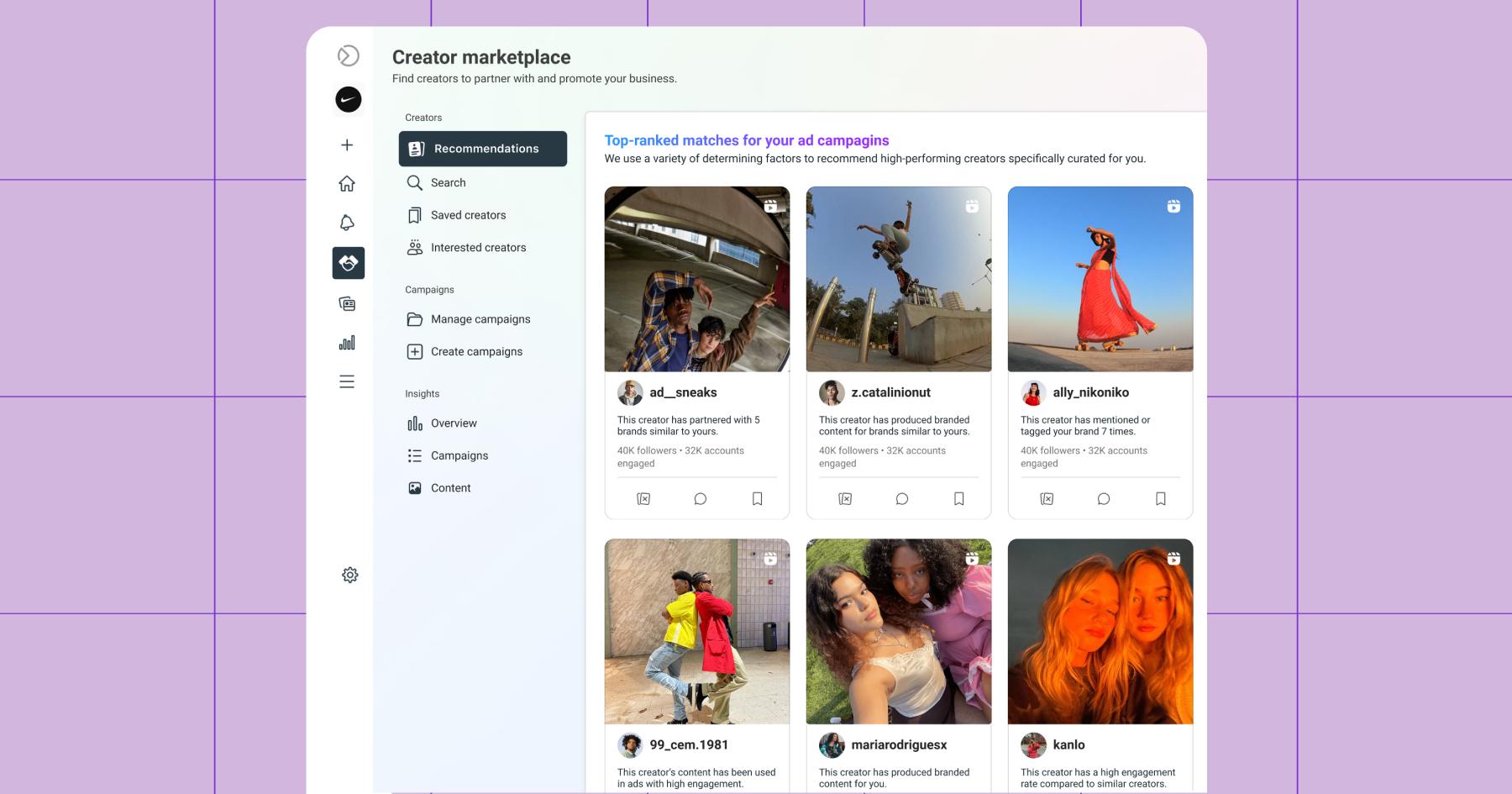Click ad__sneaks username link
Screen dimensions: 1512x794
pos(683,392)
